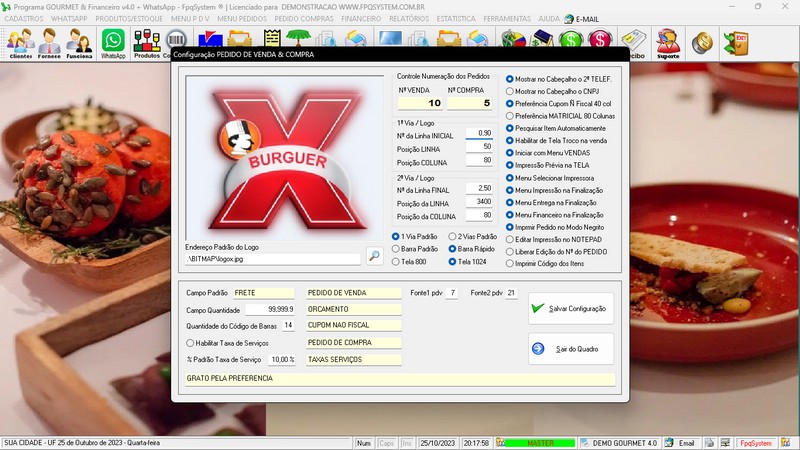
Task: Open the Suporte support icon
Action: click(x=668, y=43)
